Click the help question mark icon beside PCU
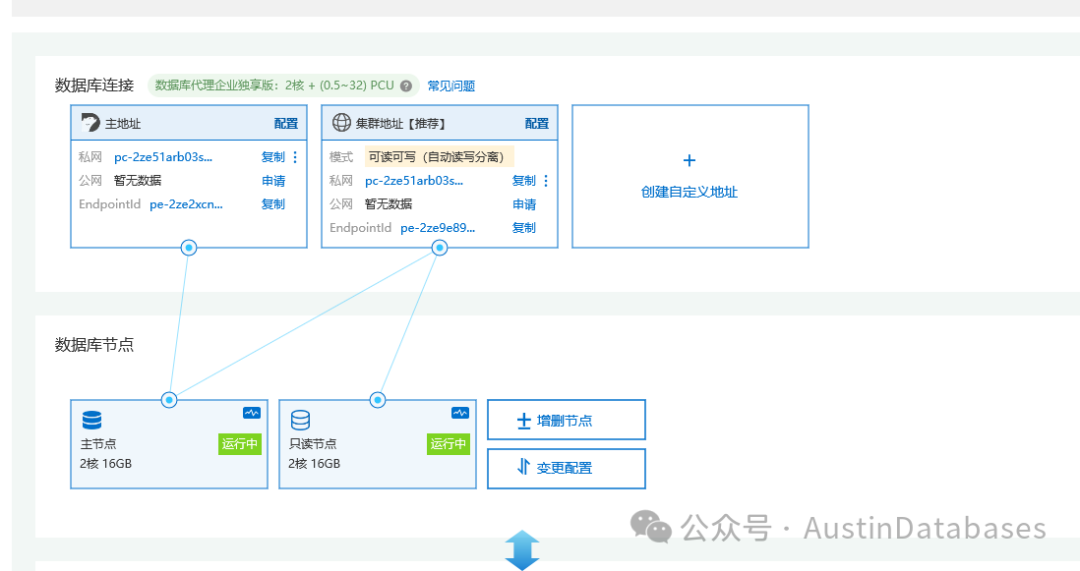The height and width of the screenshot is (571, 1080). (406, 85)
